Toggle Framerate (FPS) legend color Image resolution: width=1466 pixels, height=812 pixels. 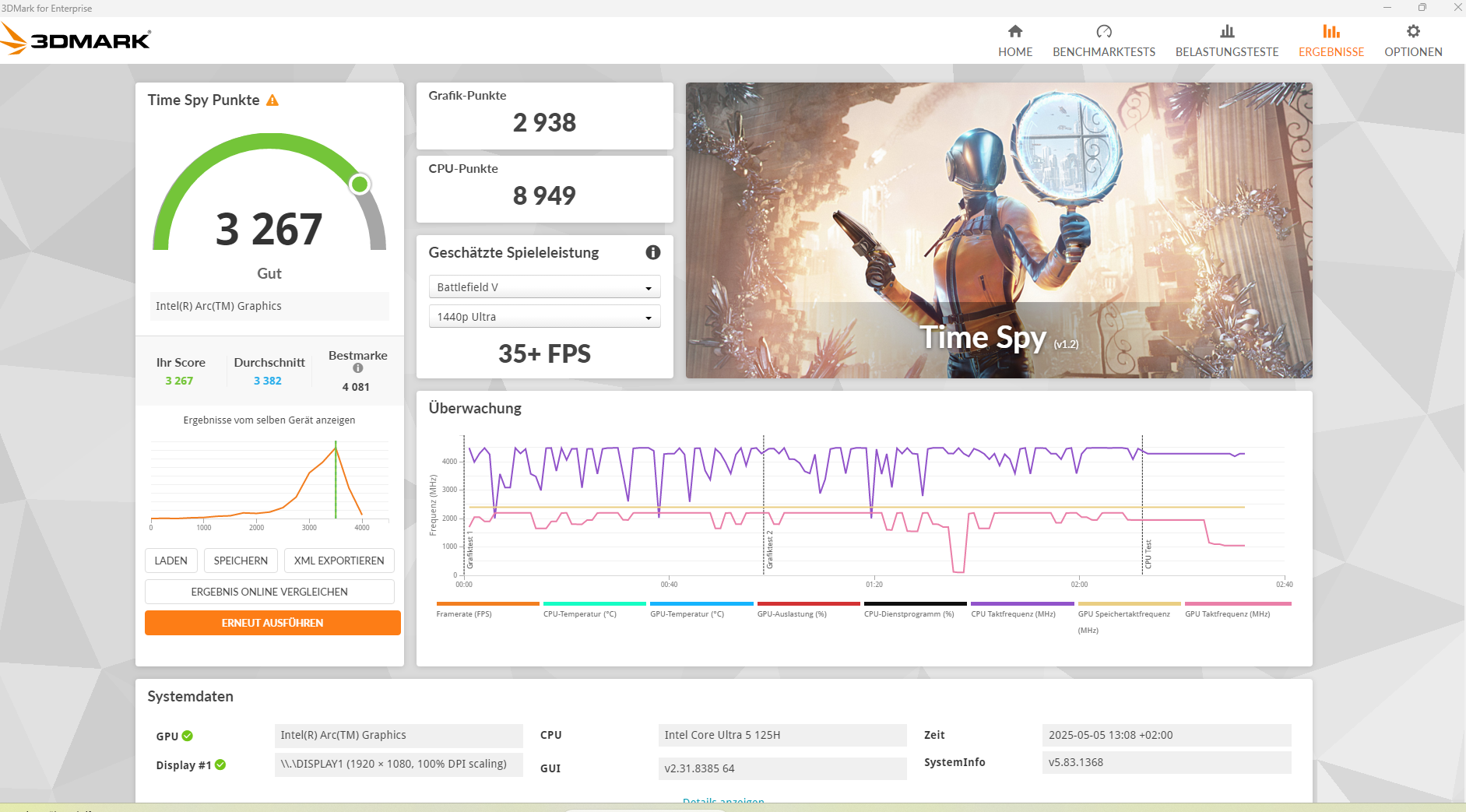(x=487, y=603)
